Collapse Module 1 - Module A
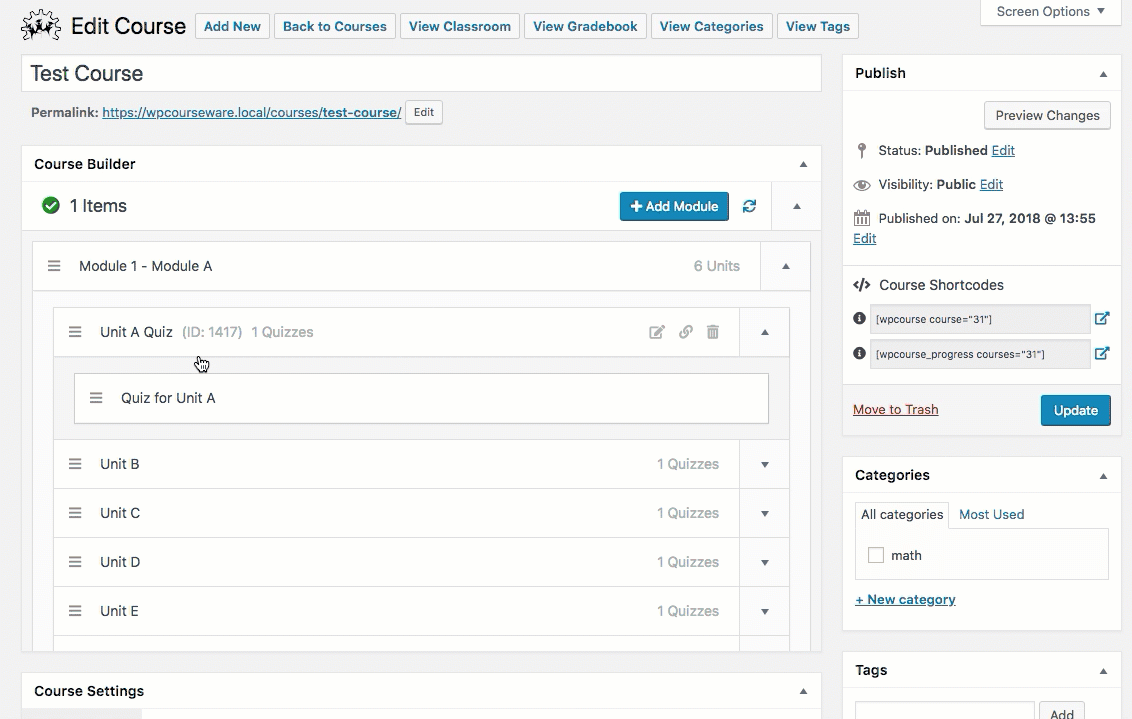The width and height of the screenshot is (1132, 719). click(786, 266)
